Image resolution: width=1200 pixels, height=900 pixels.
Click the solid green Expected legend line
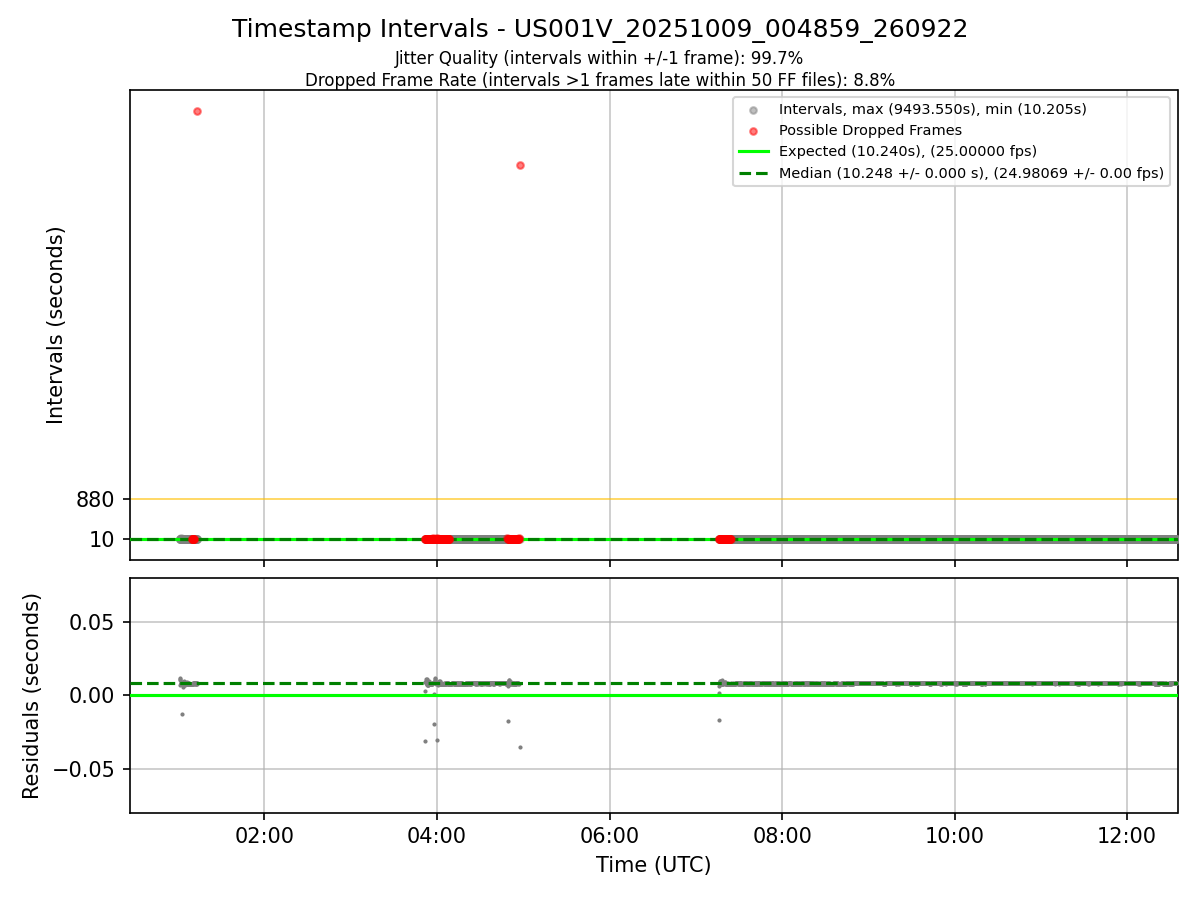point(754,152)
